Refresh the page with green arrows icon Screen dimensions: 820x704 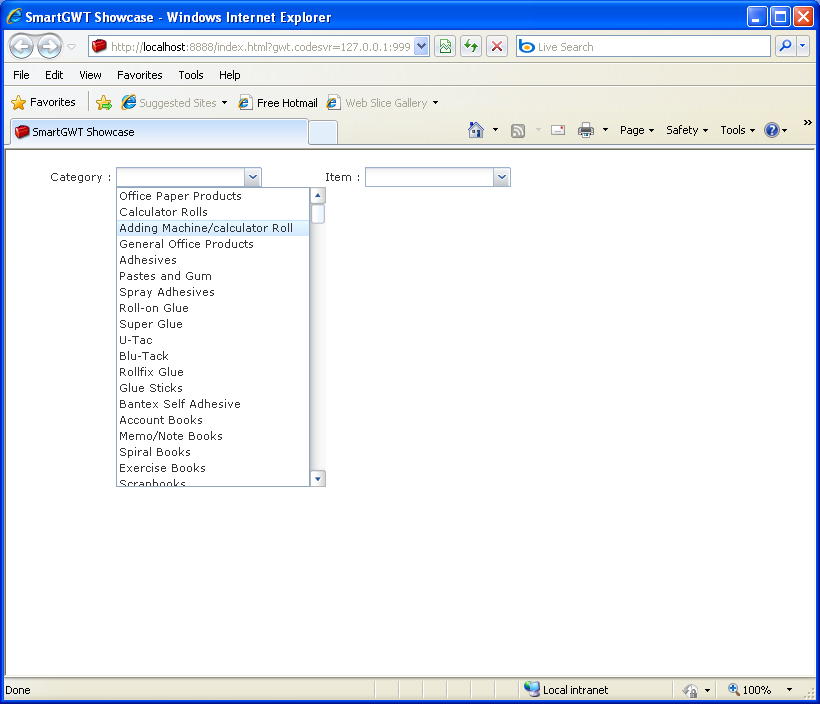(471, 47)
